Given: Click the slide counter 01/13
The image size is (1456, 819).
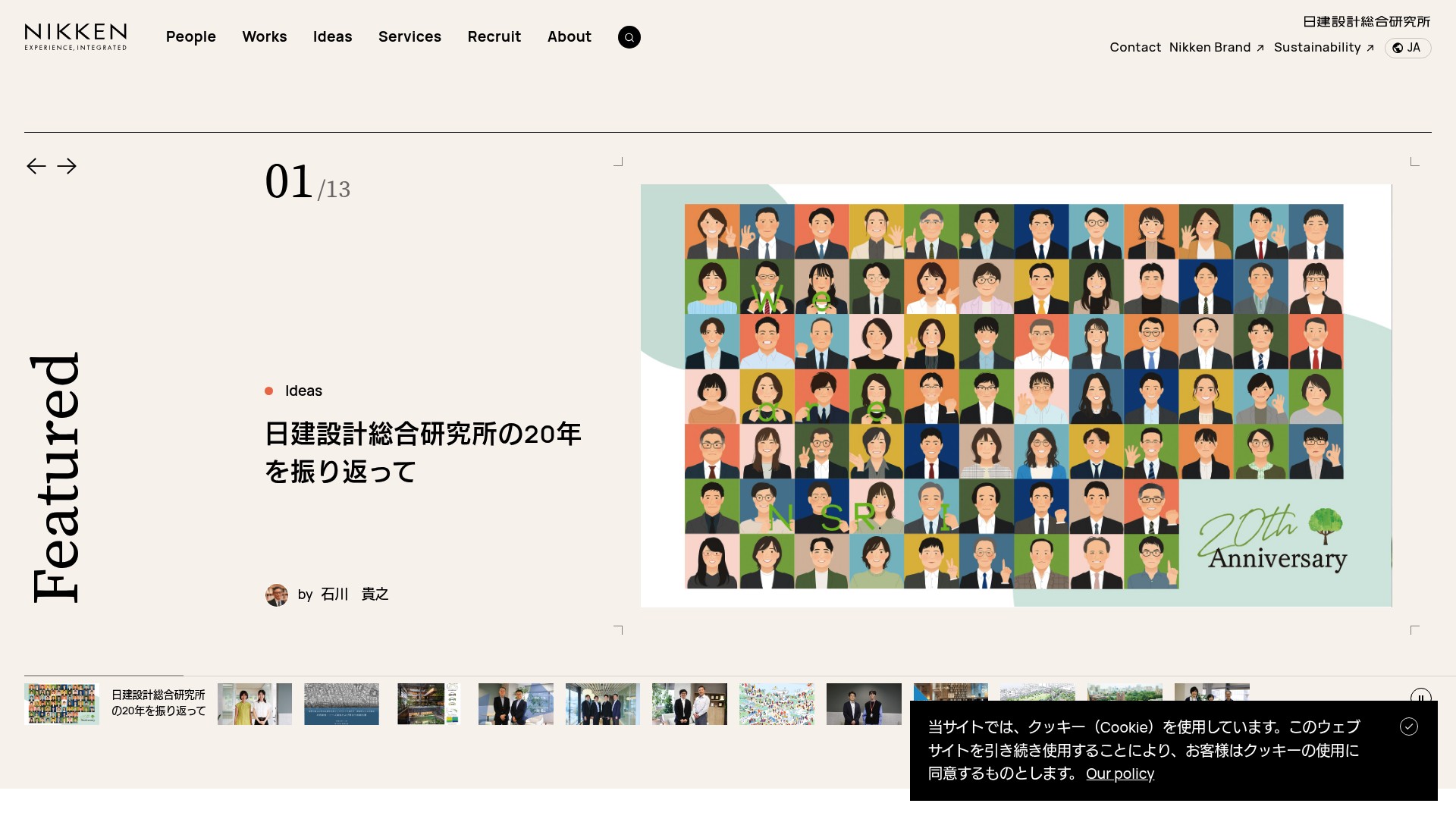Looking at the screenshot, I should point(307,182).
